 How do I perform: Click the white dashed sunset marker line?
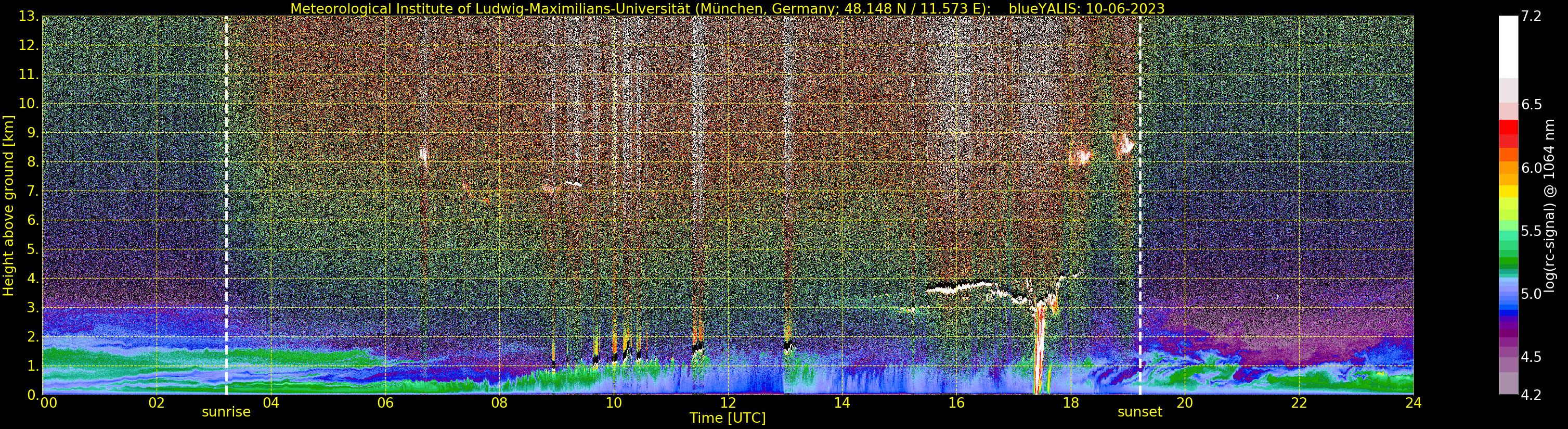pyautogui.click(x=1139, y=205)
